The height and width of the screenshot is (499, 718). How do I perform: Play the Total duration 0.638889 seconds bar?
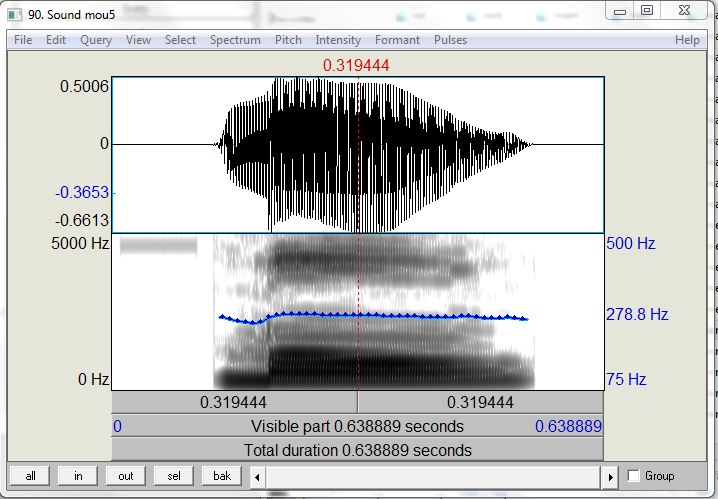[x=358, y=450]
